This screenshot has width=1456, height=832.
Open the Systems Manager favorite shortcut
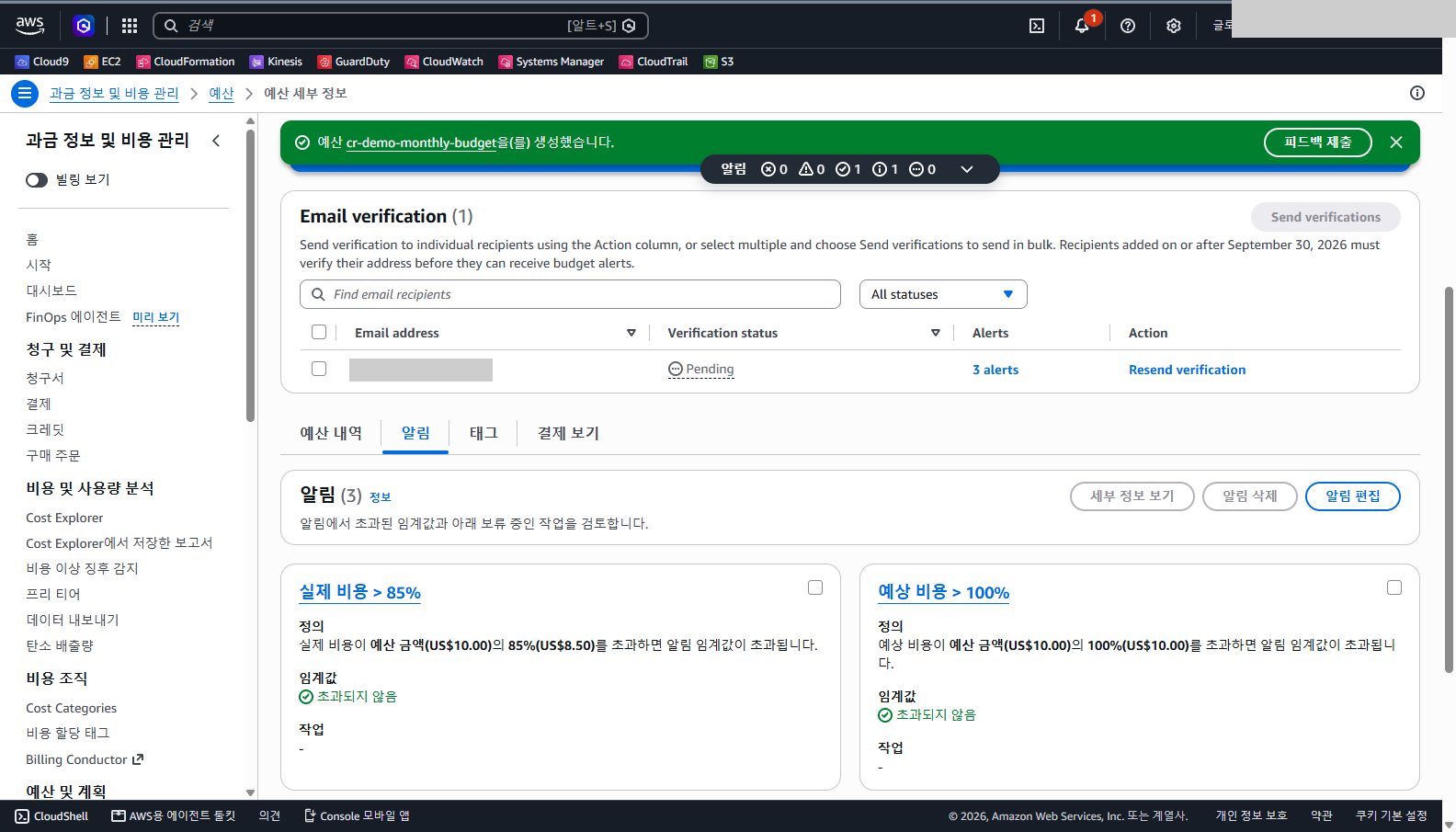pyautogui.click(x=552, y=62)
